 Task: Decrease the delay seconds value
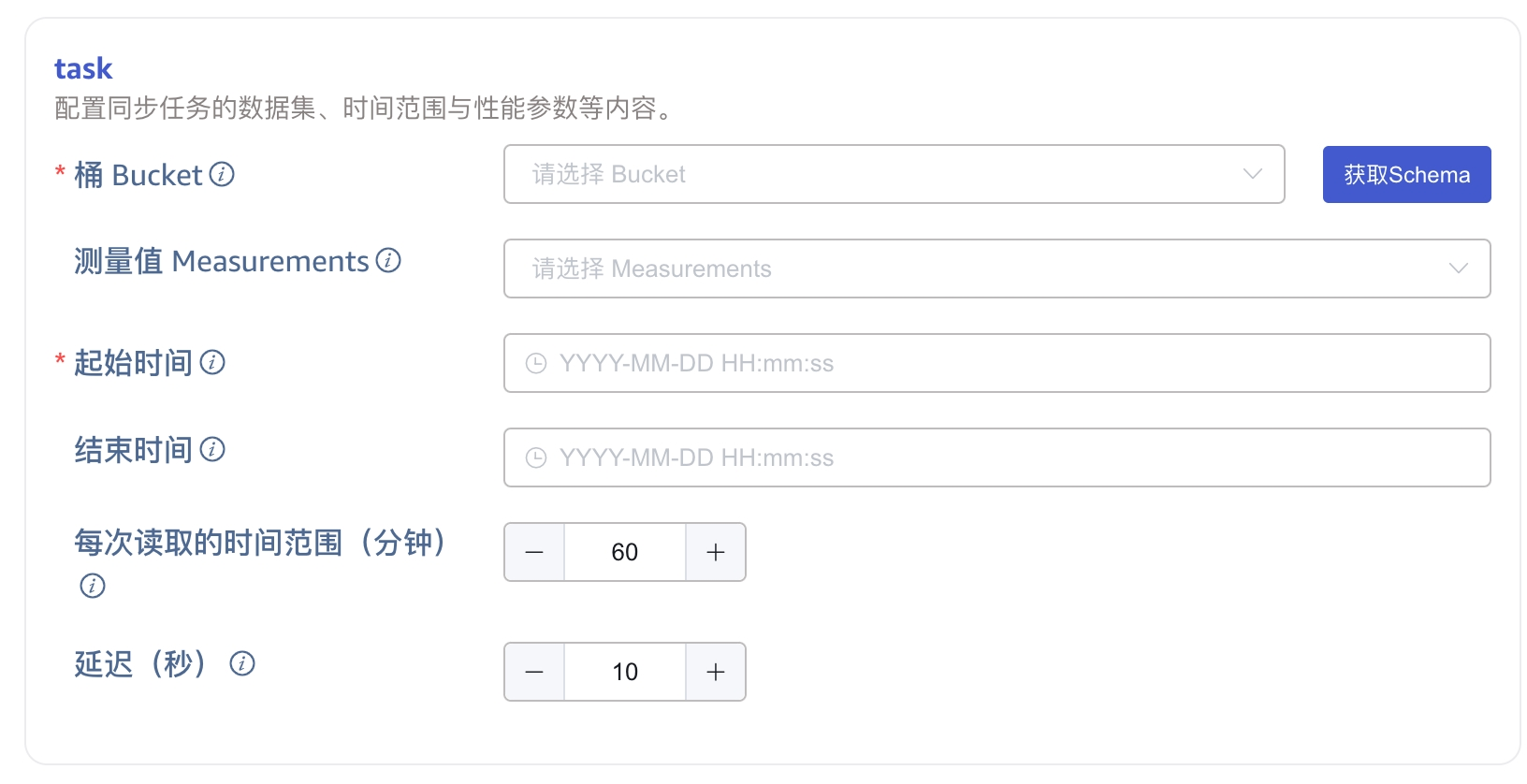(534, 672)
